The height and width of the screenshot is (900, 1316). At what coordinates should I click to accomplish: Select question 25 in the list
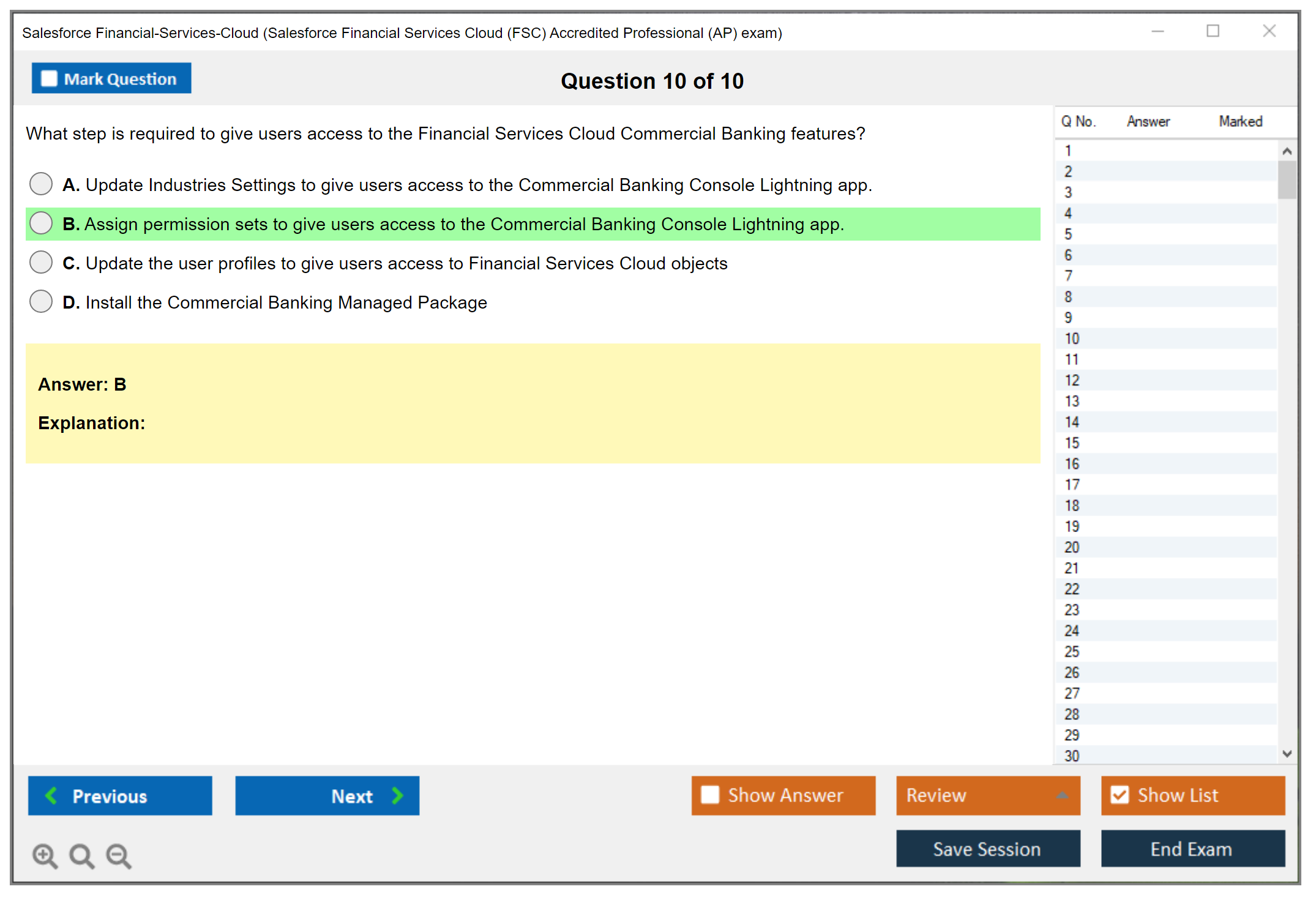pos(1072,651)
